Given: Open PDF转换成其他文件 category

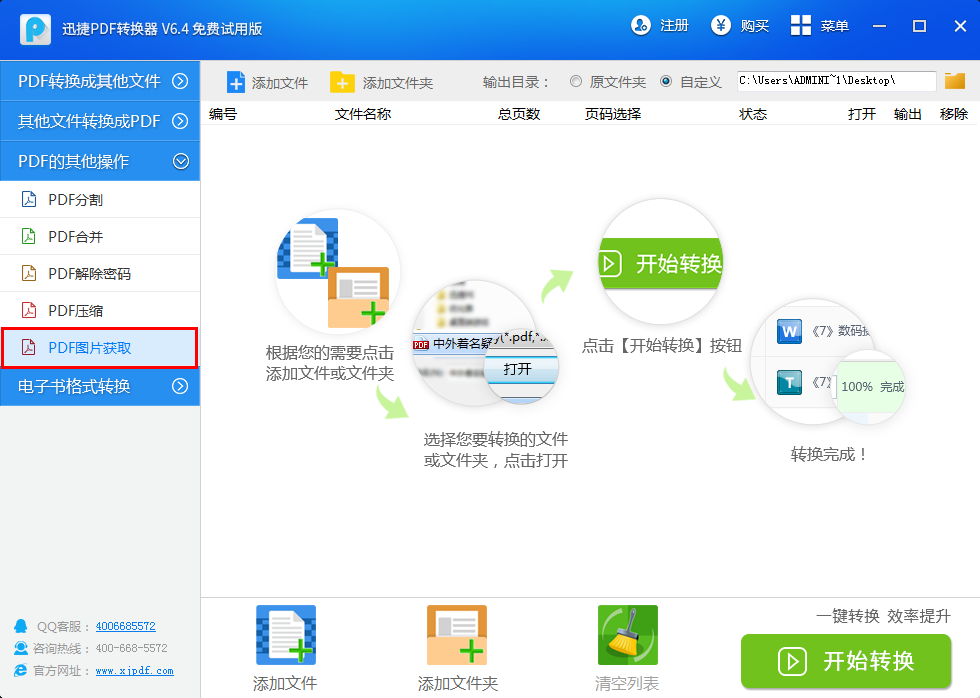Looking at the screenshot, I should (x=100, y=81).
